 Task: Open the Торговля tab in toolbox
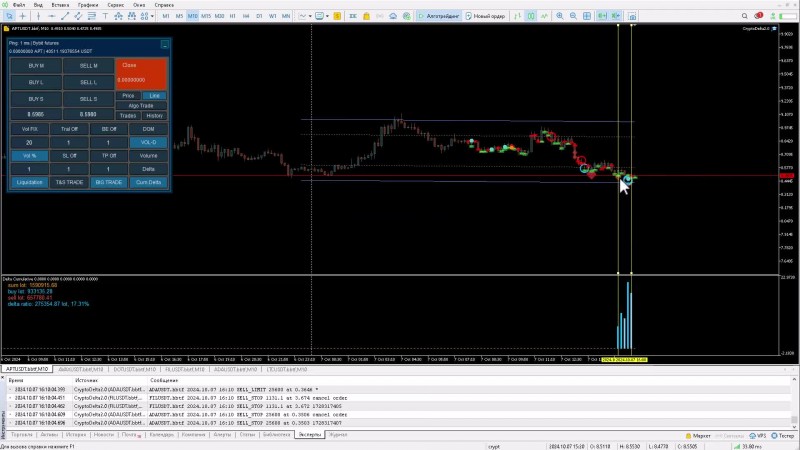click(21, 435)
